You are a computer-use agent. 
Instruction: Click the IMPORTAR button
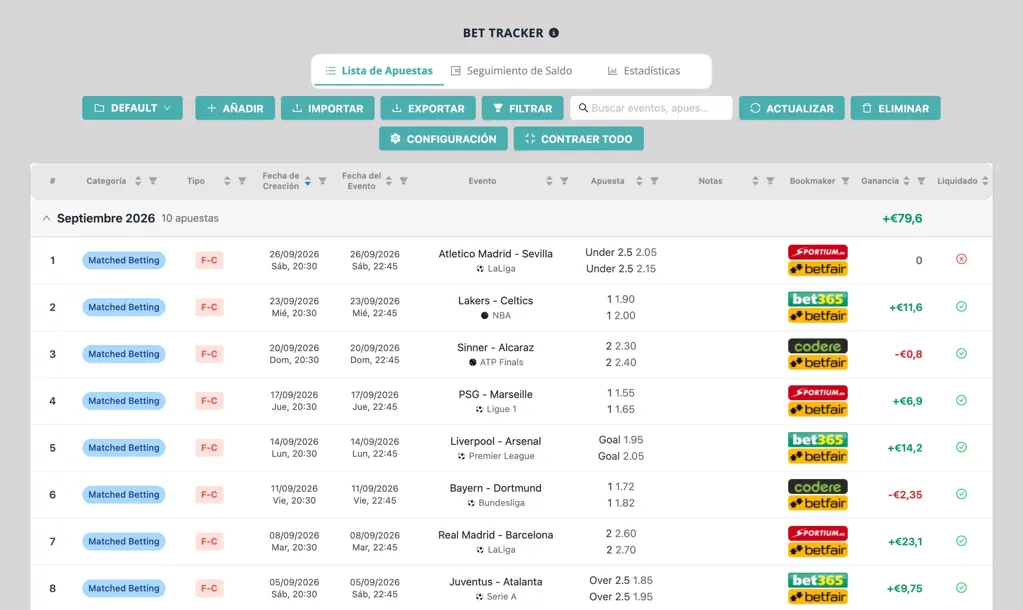coord(328,108)
